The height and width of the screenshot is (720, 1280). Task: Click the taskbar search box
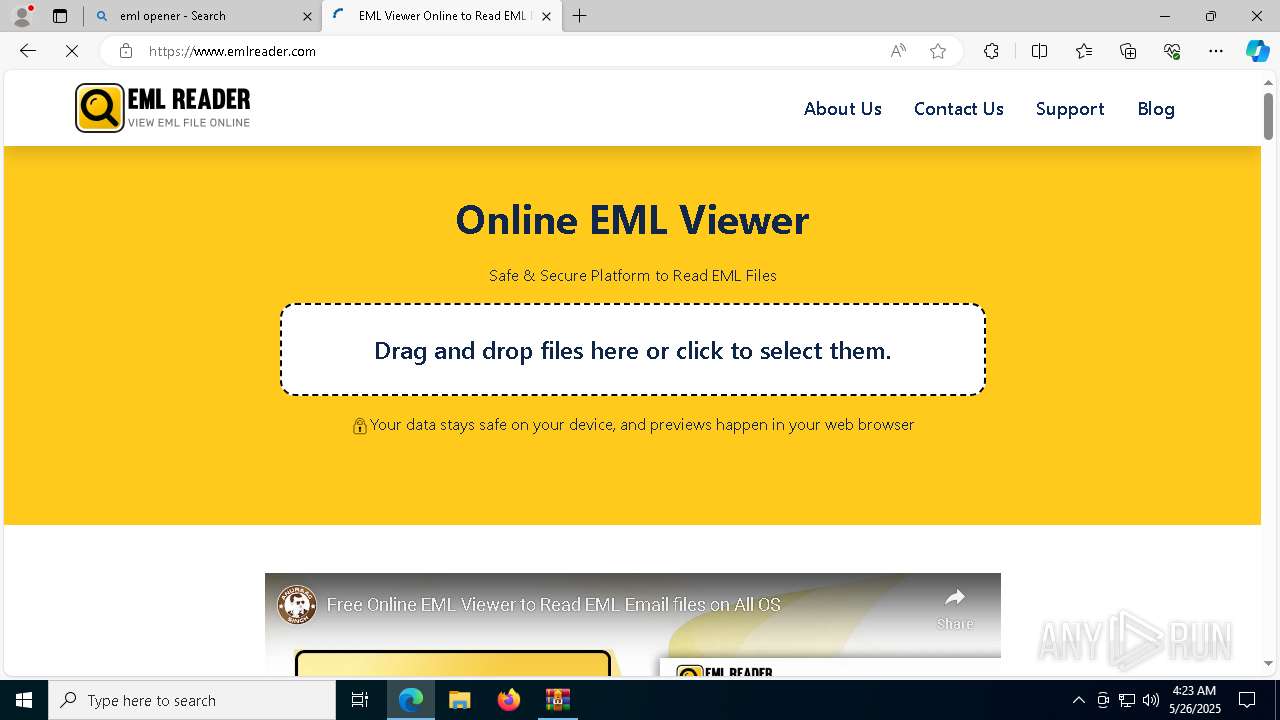click(x=192, y=700)
